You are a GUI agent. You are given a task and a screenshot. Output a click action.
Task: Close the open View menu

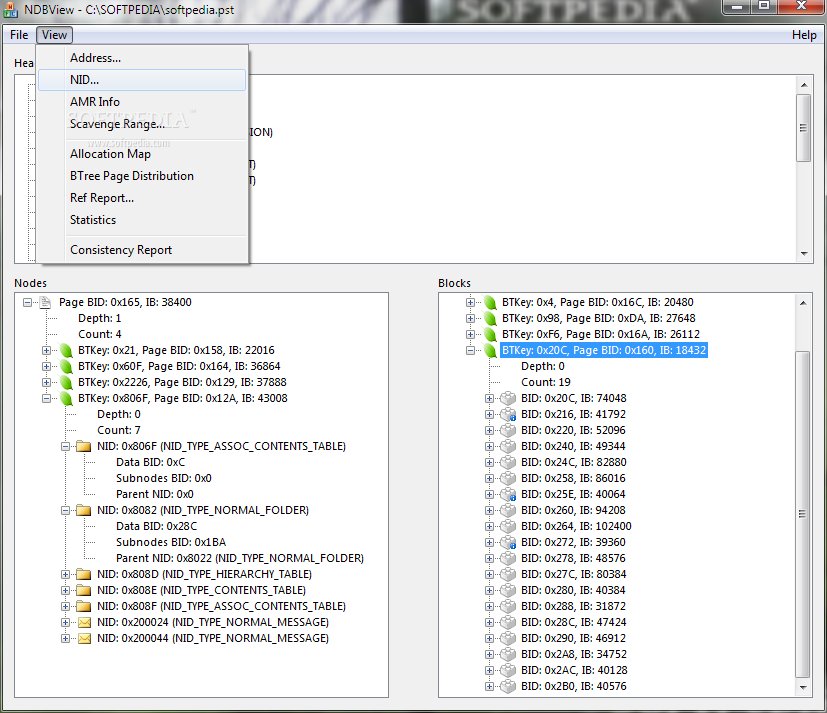click(54, 35)
